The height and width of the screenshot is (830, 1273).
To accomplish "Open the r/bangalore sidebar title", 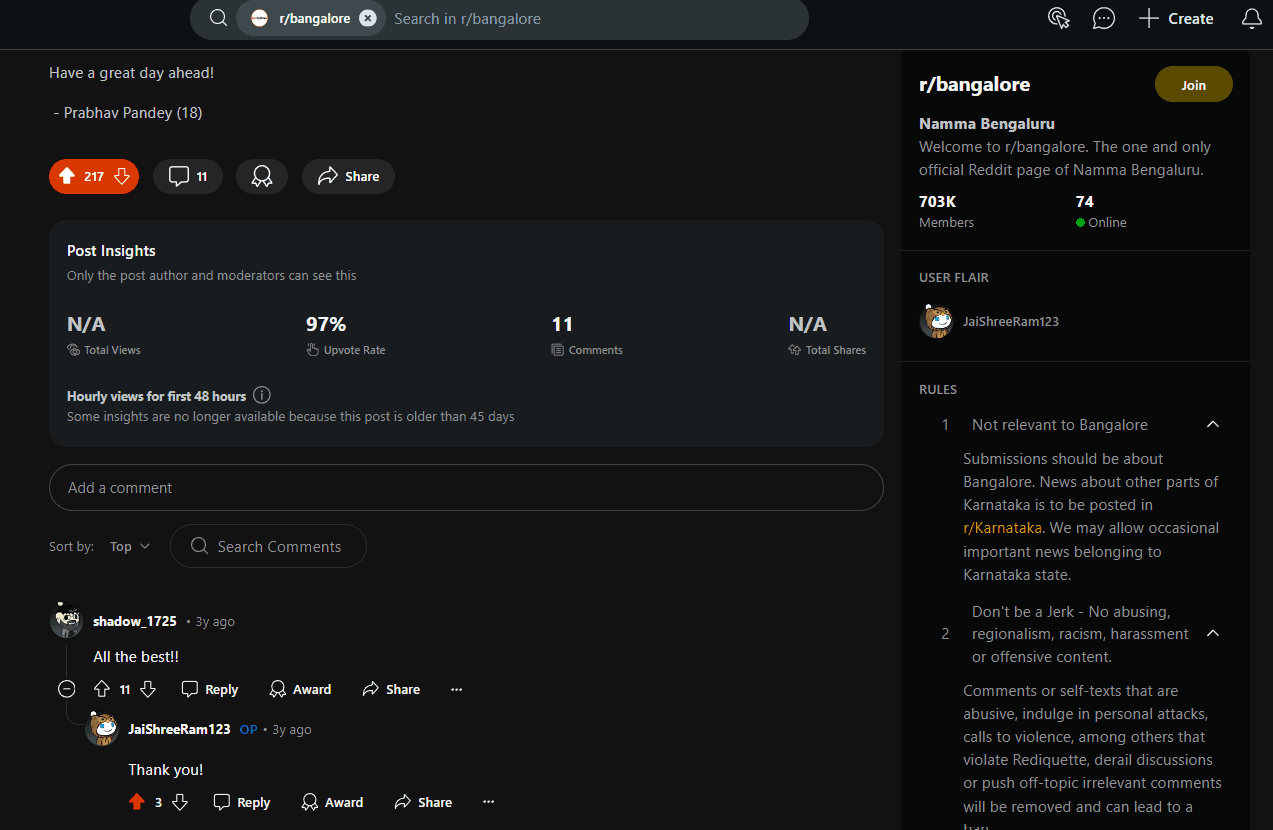I will (975, 85).
